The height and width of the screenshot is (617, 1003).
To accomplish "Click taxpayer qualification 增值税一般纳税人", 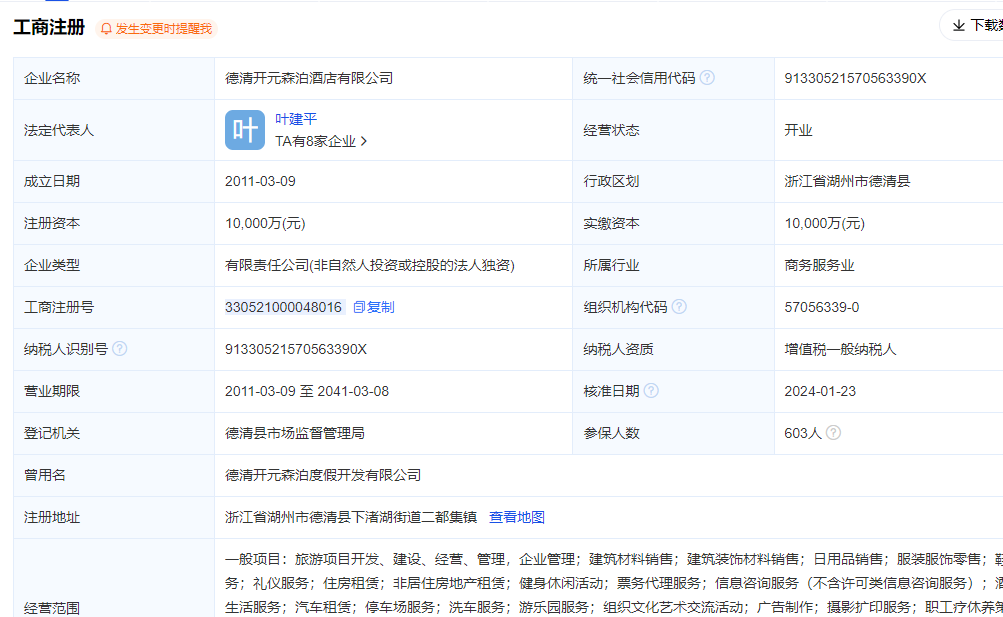I will (841, 349).
